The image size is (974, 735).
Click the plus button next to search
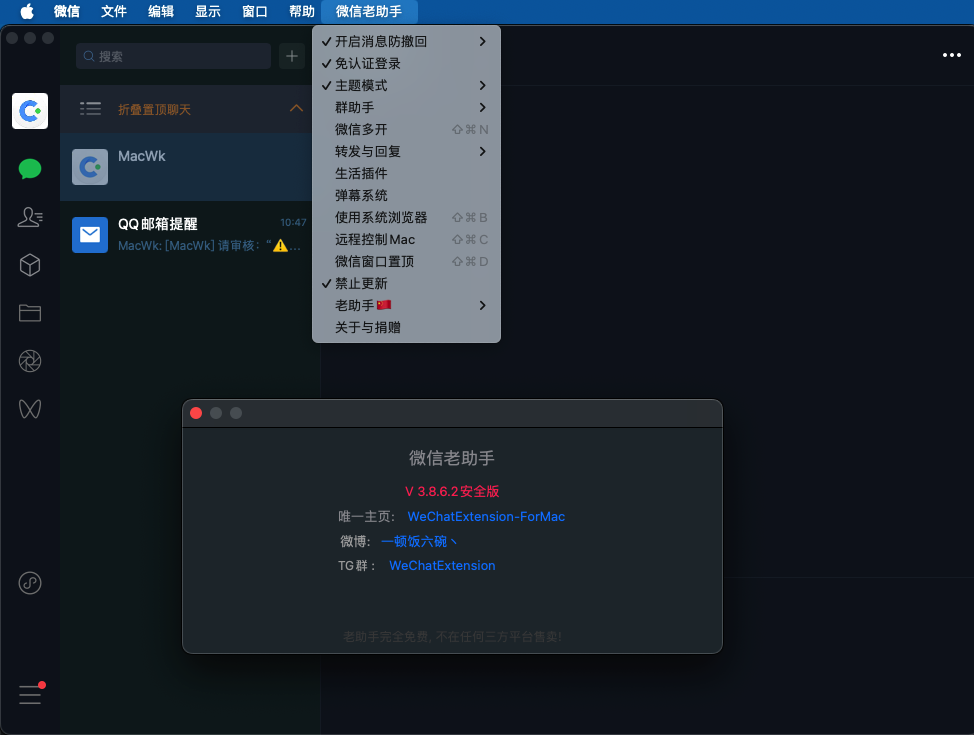tap(291, 57)
